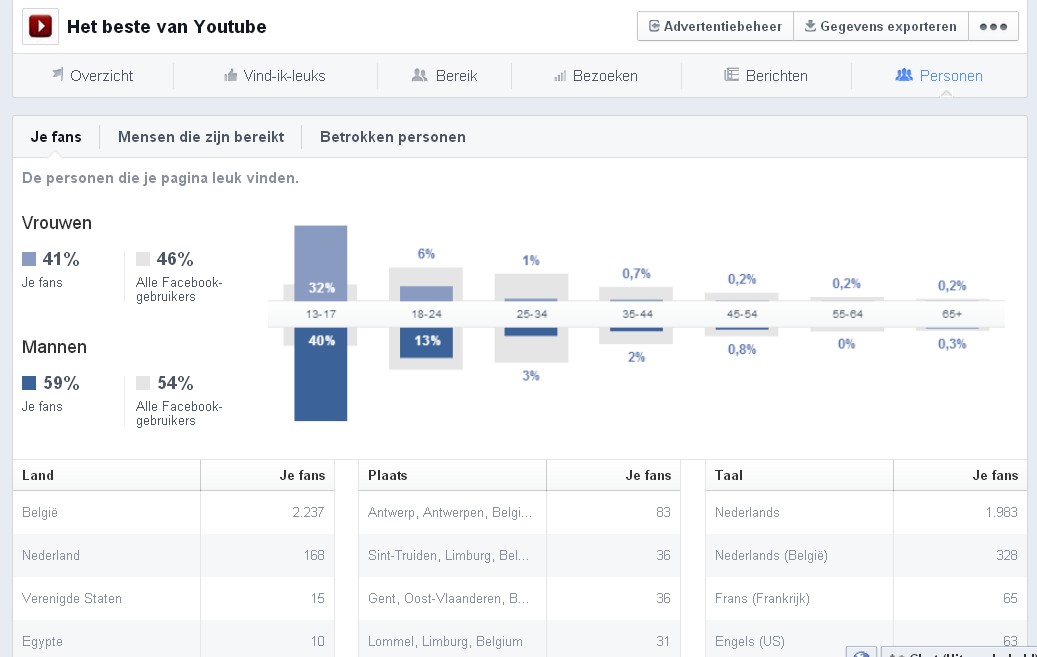Screen dimensions: 1037x657
Task: Switch to the Overzicht tab
Action: point(93,76)
